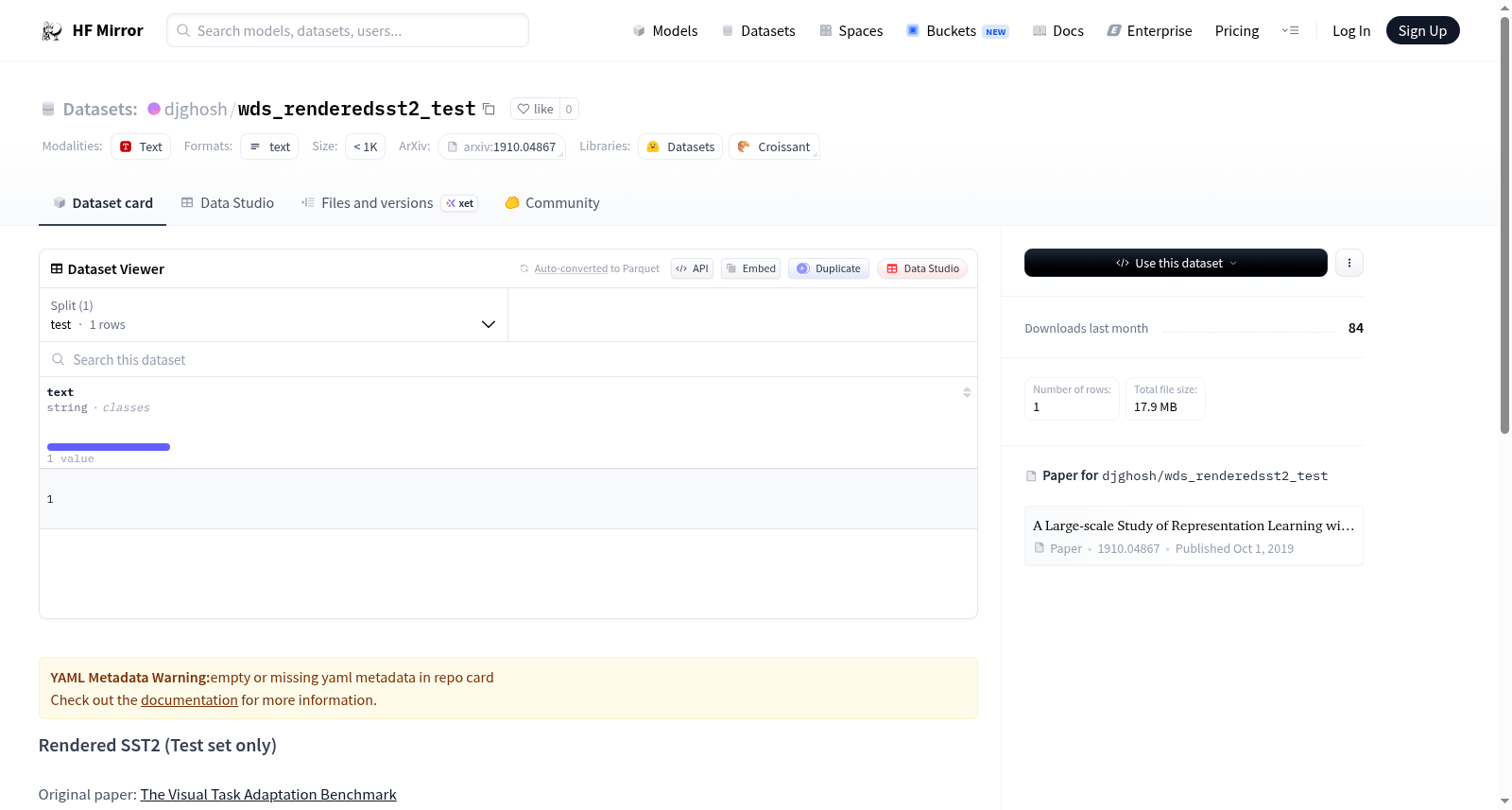Image resolution: width=1512 pixels, height=810 pixels.
Task: Select row 1 in the dataset viewer
Action: click(508, 499)
